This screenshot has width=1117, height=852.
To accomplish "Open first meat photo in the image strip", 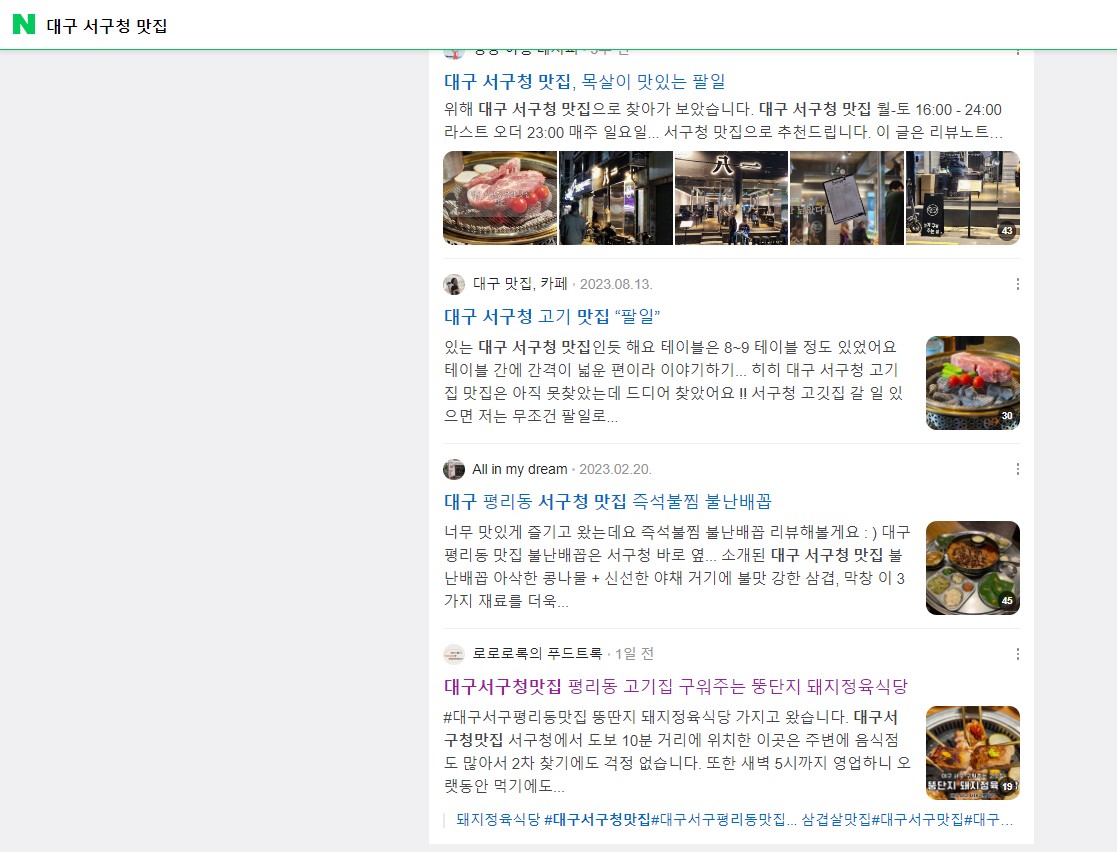I will coord(500,198).
